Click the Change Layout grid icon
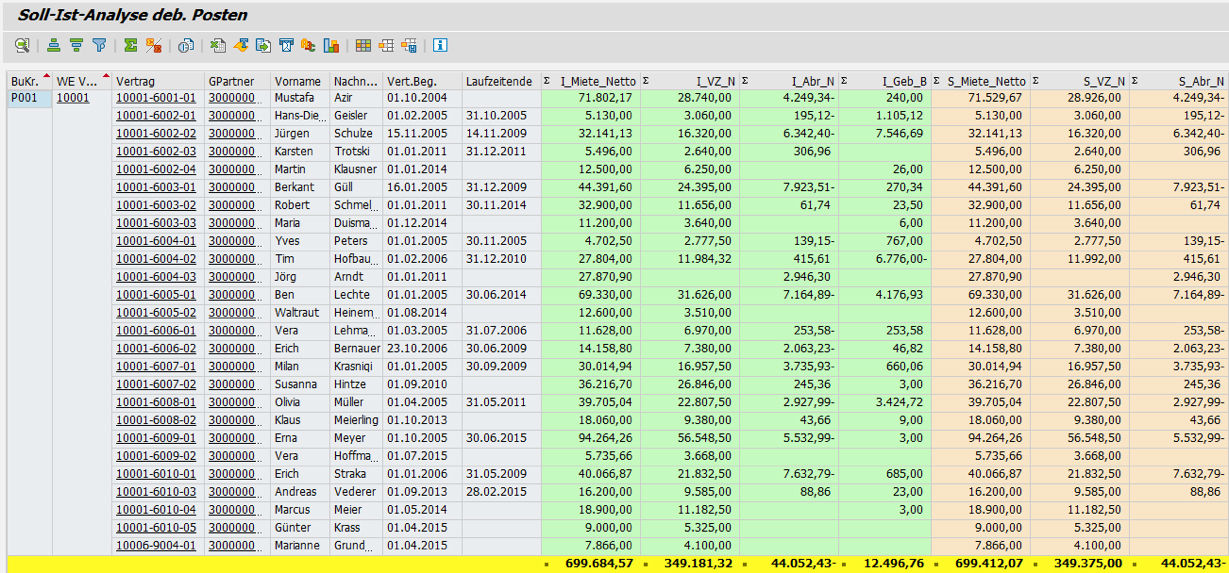The height and width of the screenshot is (573, 1229). [363, 45]
